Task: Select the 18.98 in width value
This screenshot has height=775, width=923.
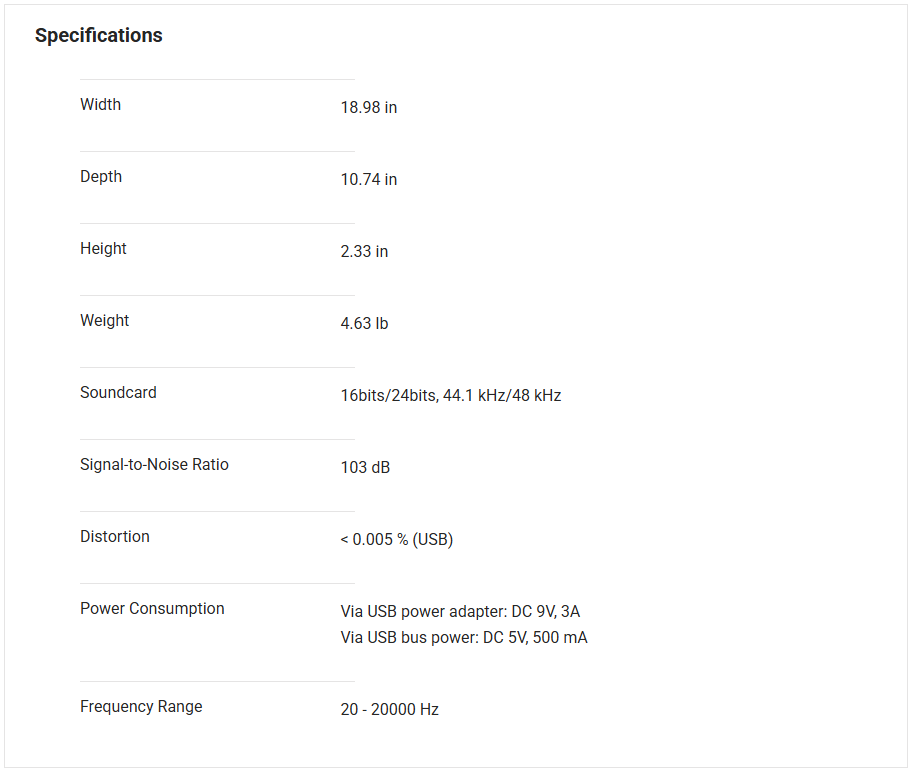Action: [x=368, y=108]
